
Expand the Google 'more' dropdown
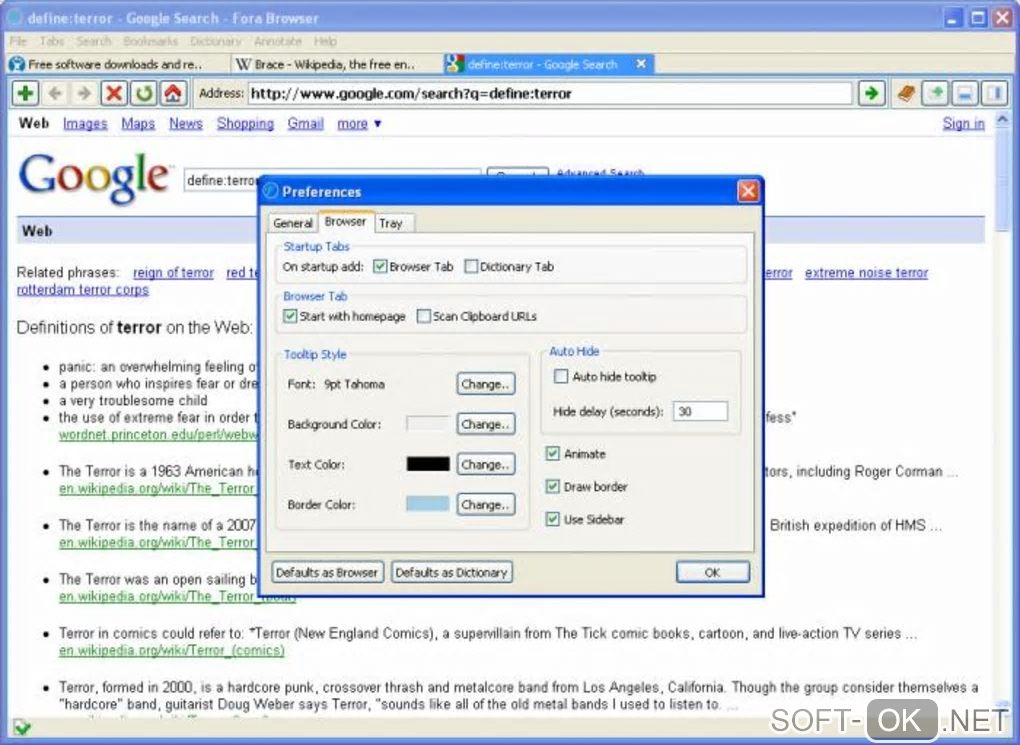click(x=359, y=124)
